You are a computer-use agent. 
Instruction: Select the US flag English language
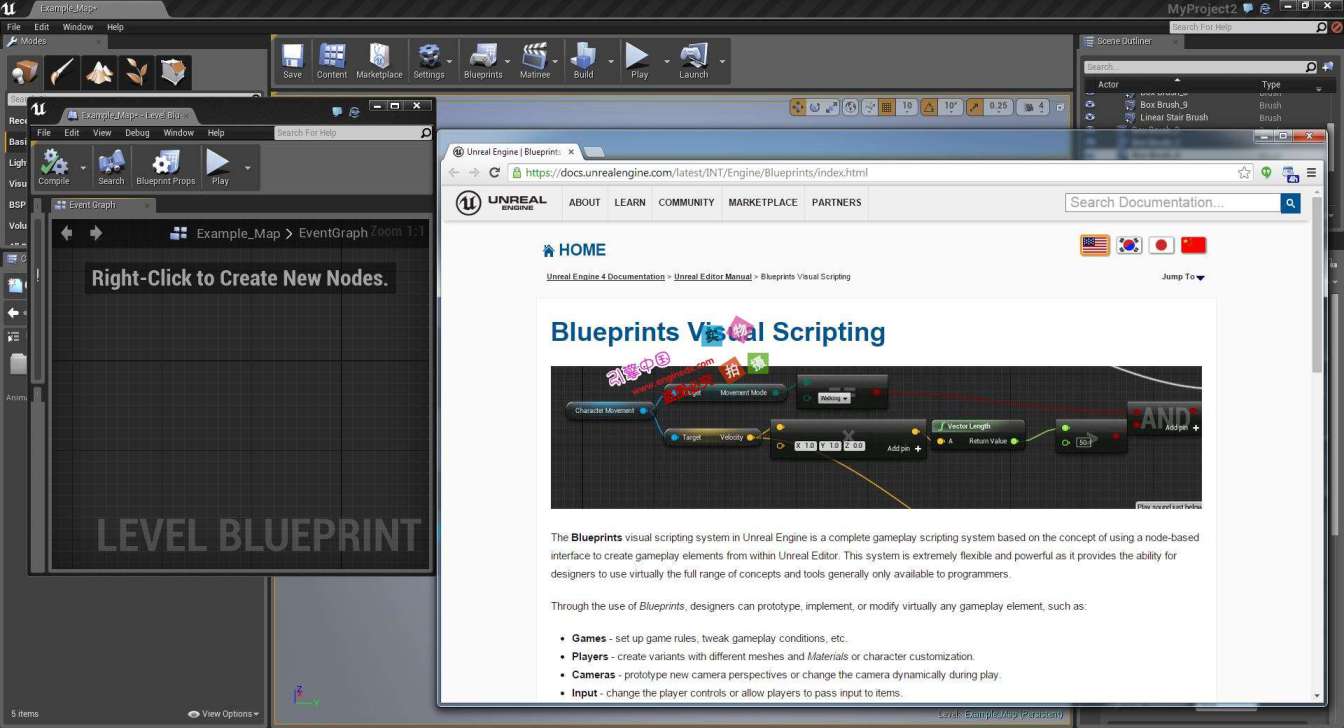pyautogui.click(x=1095, y=245)
